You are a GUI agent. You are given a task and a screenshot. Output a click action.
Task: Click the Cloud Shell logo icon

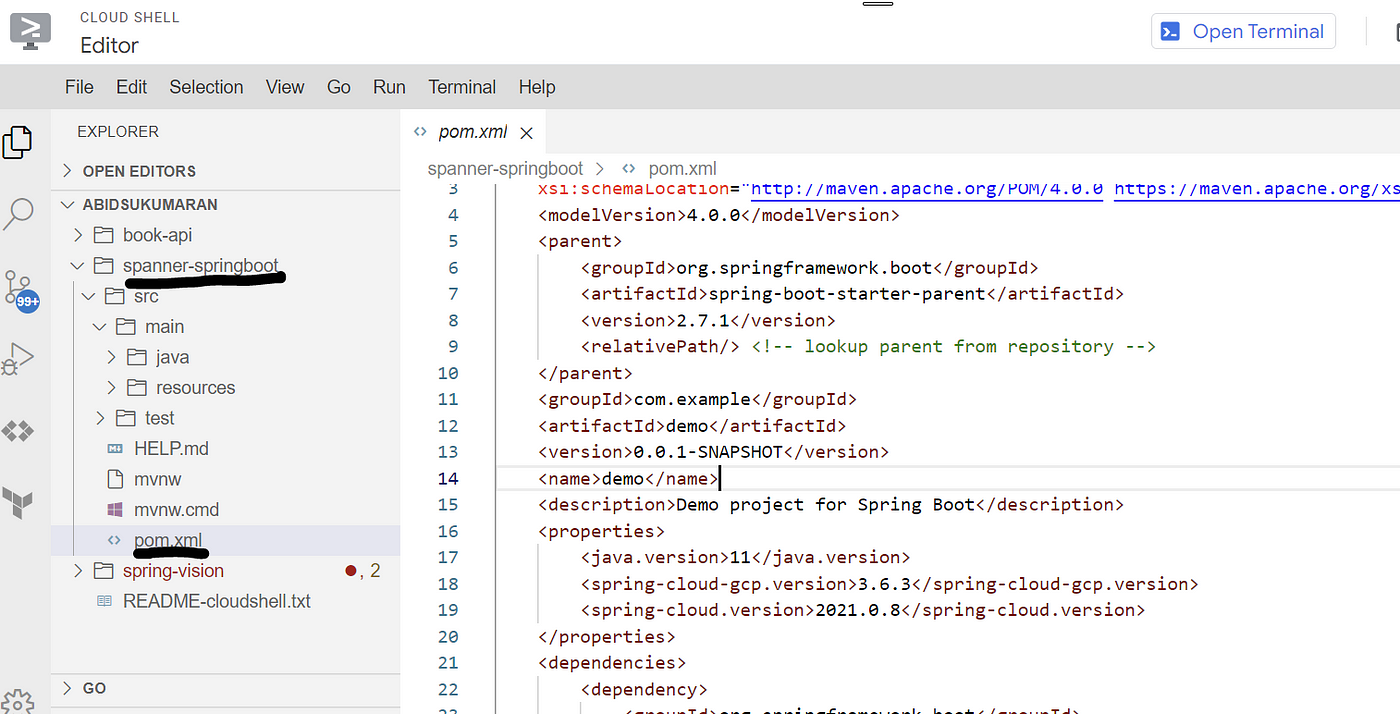[30, 30]
